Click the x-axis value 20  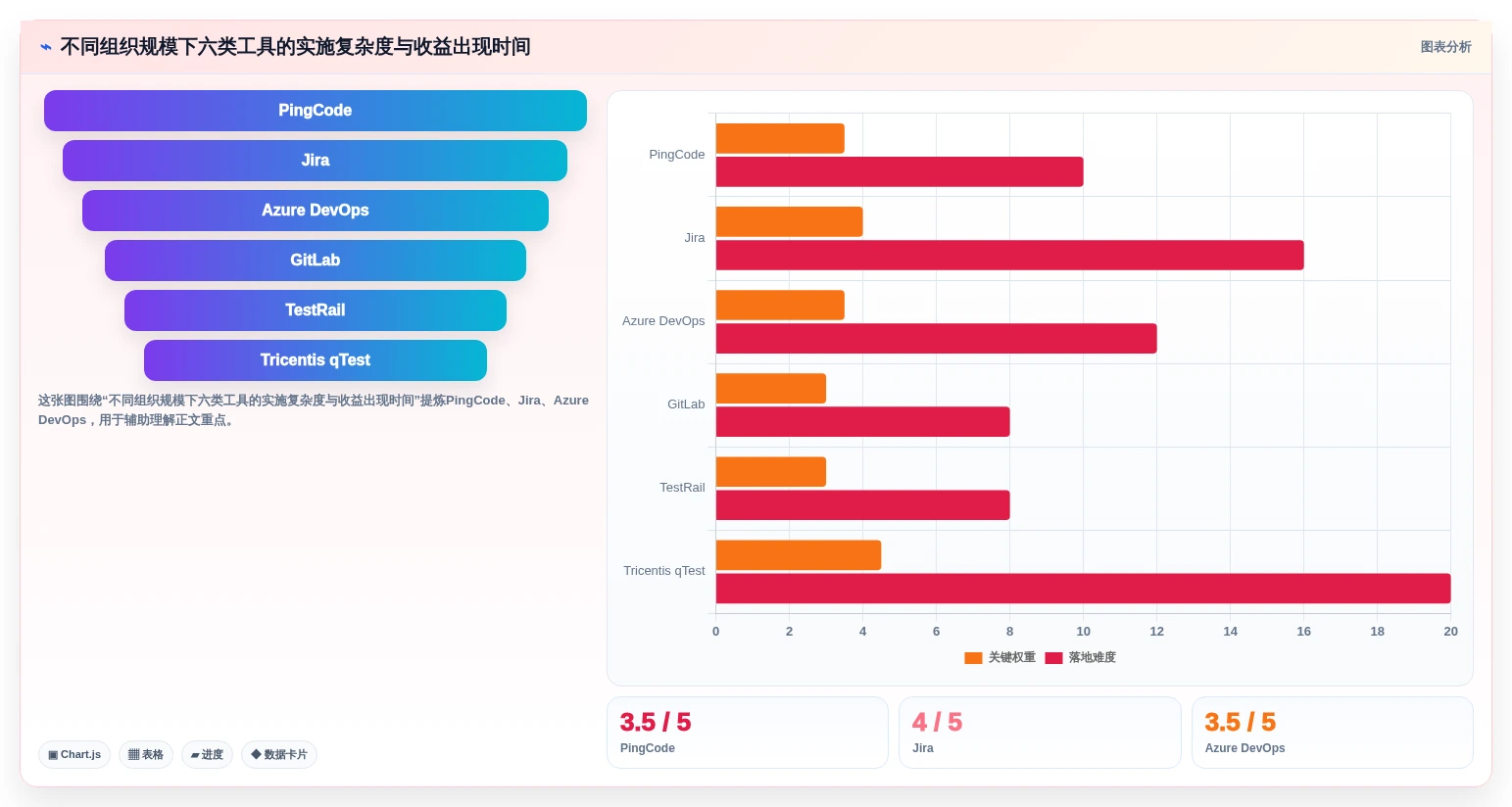click(x=1450, y=632)
